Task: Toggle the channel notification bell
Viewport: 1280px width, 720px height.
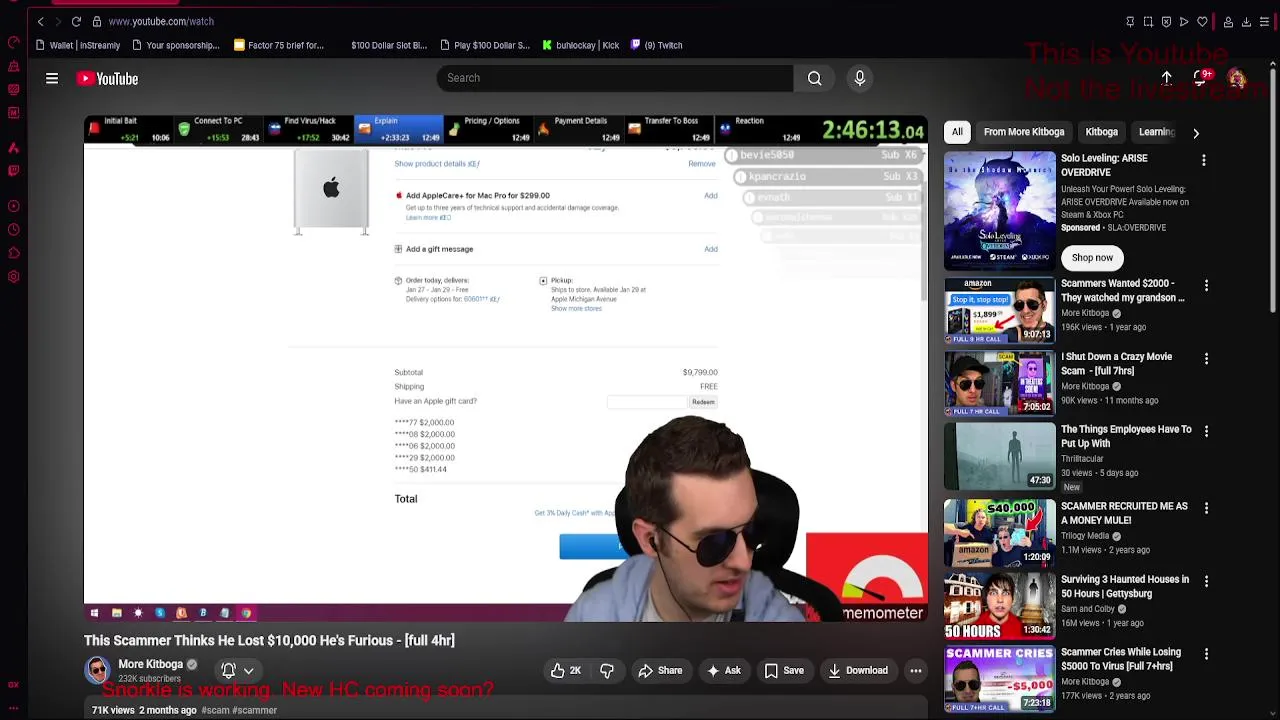Action: coord(228,671)
